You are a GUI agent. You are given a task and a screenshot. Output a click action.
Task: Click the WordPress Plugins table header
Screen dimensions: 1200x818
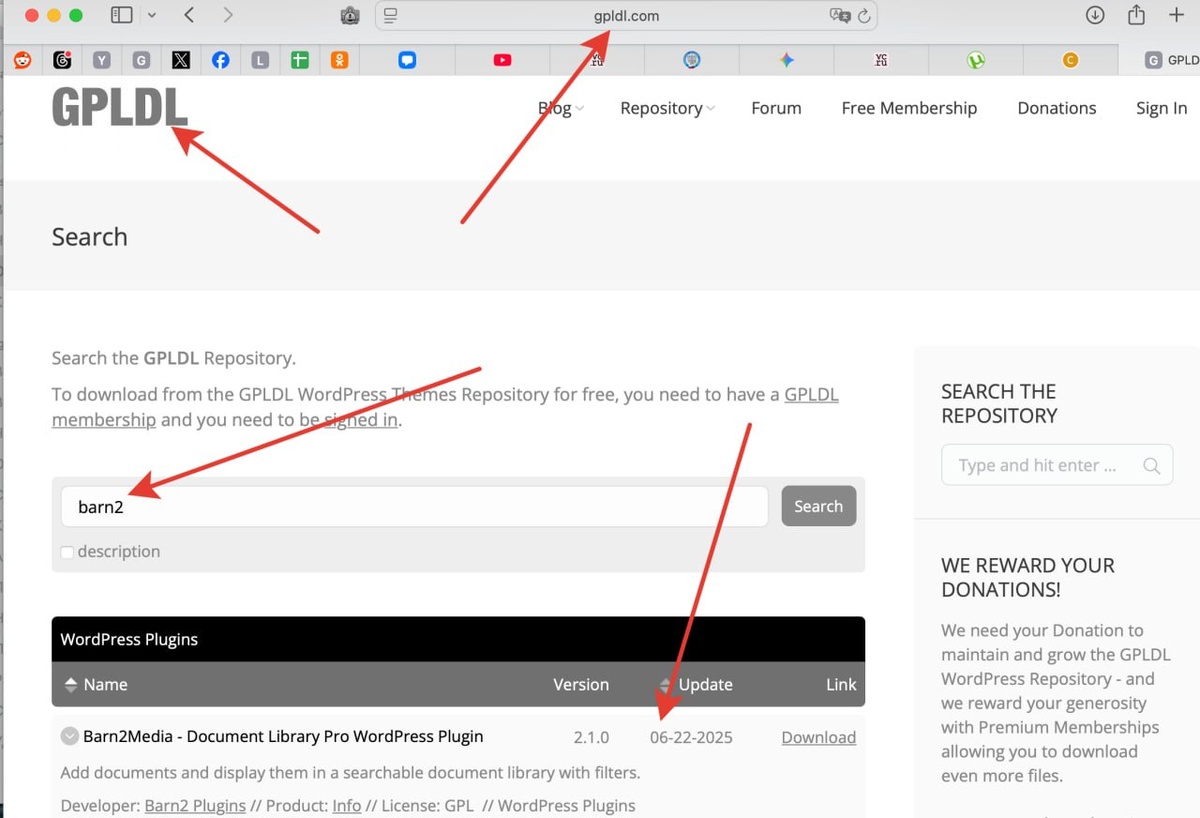tap(458, 639)
